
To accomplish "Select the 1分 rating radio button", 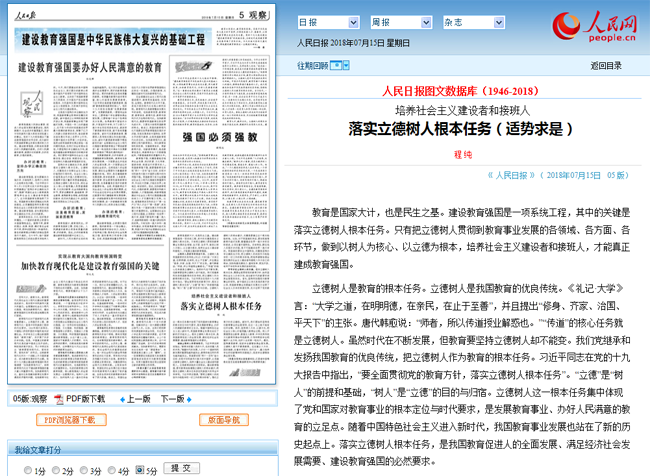I will pyautogui.click(x=28, y=469).
